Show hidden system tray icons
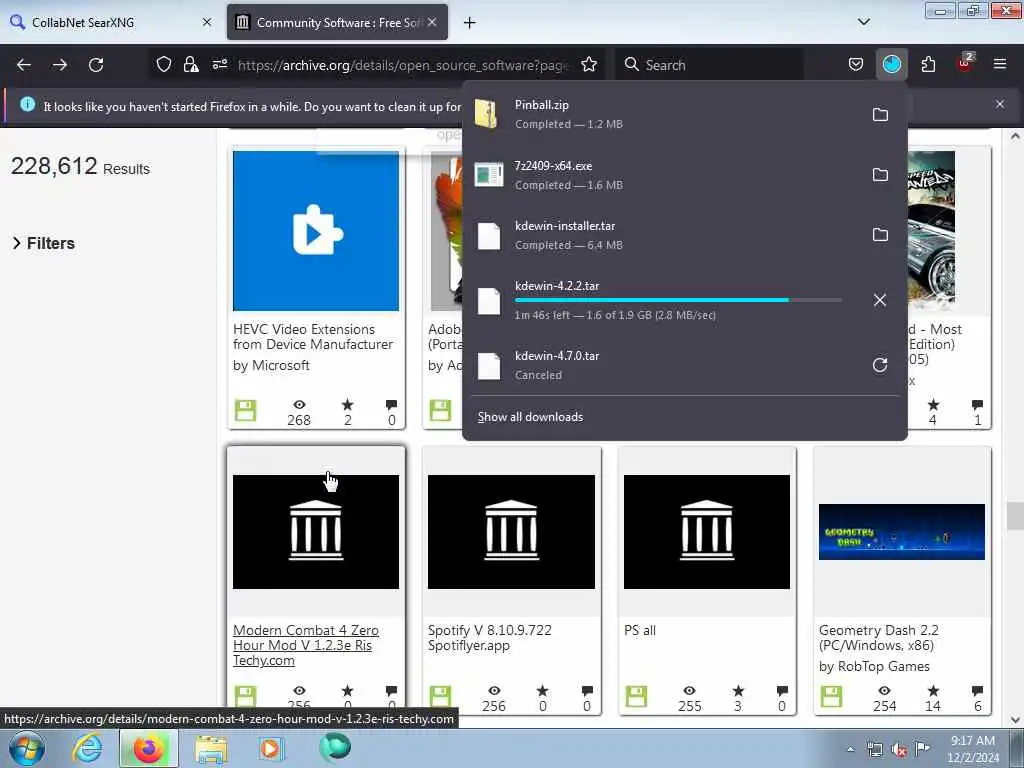 pyautogui.click(x=850, y=749)
